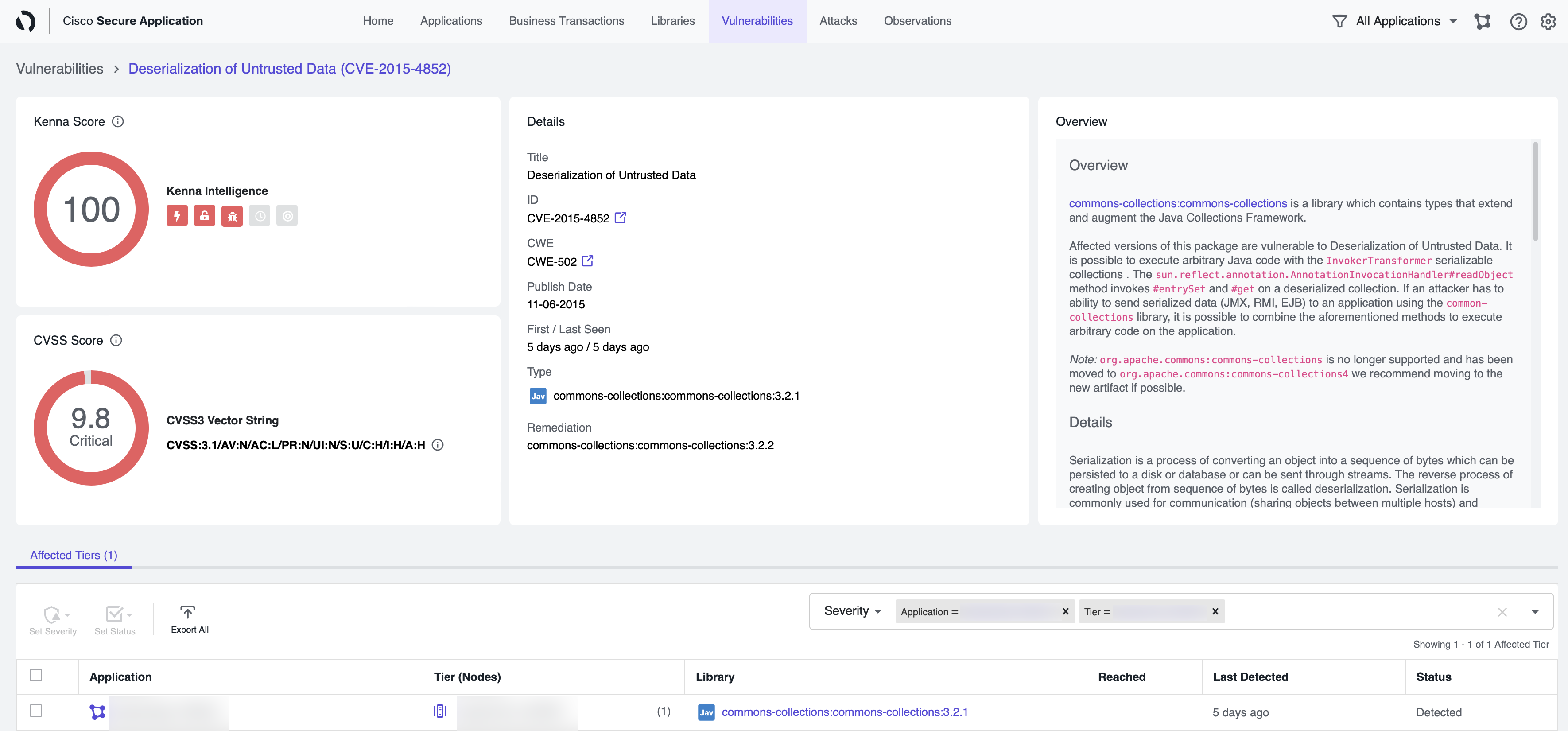The width and height of the screenshot is (1568, 731).
Task: Click the application flow icon in table row
Action: 97,712
